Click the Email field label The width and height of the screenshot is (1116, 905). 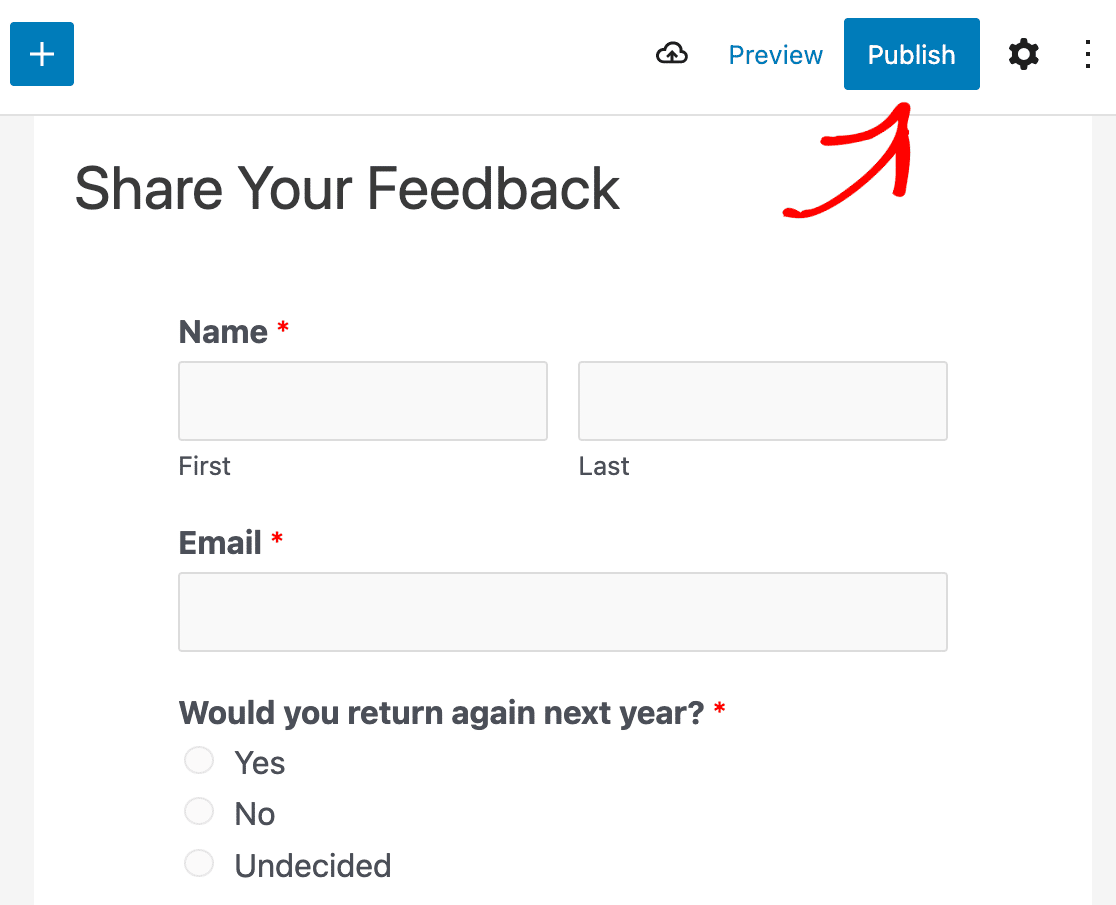(220, 543)
